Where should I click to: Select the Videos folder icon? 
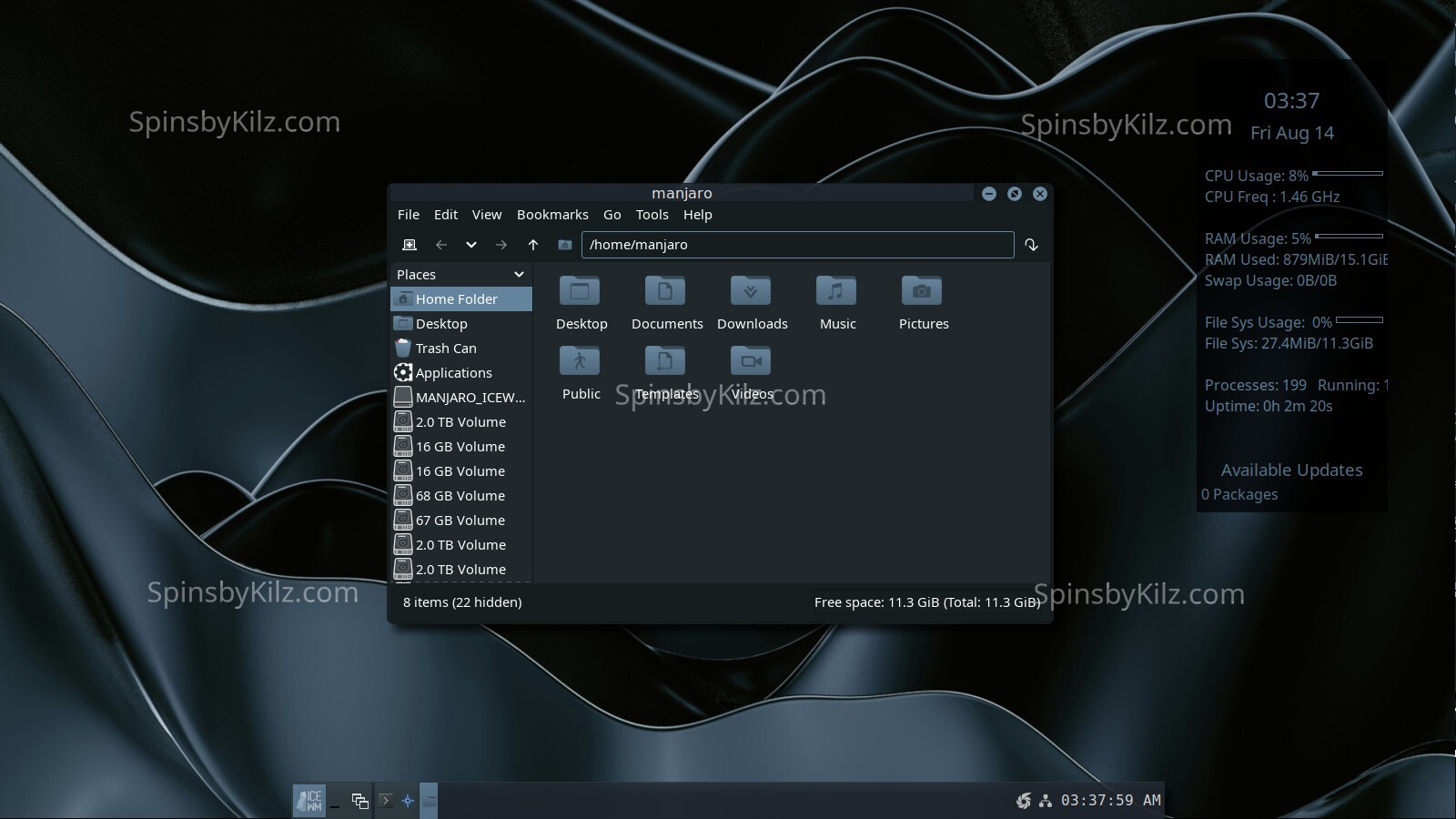[752, 361]
